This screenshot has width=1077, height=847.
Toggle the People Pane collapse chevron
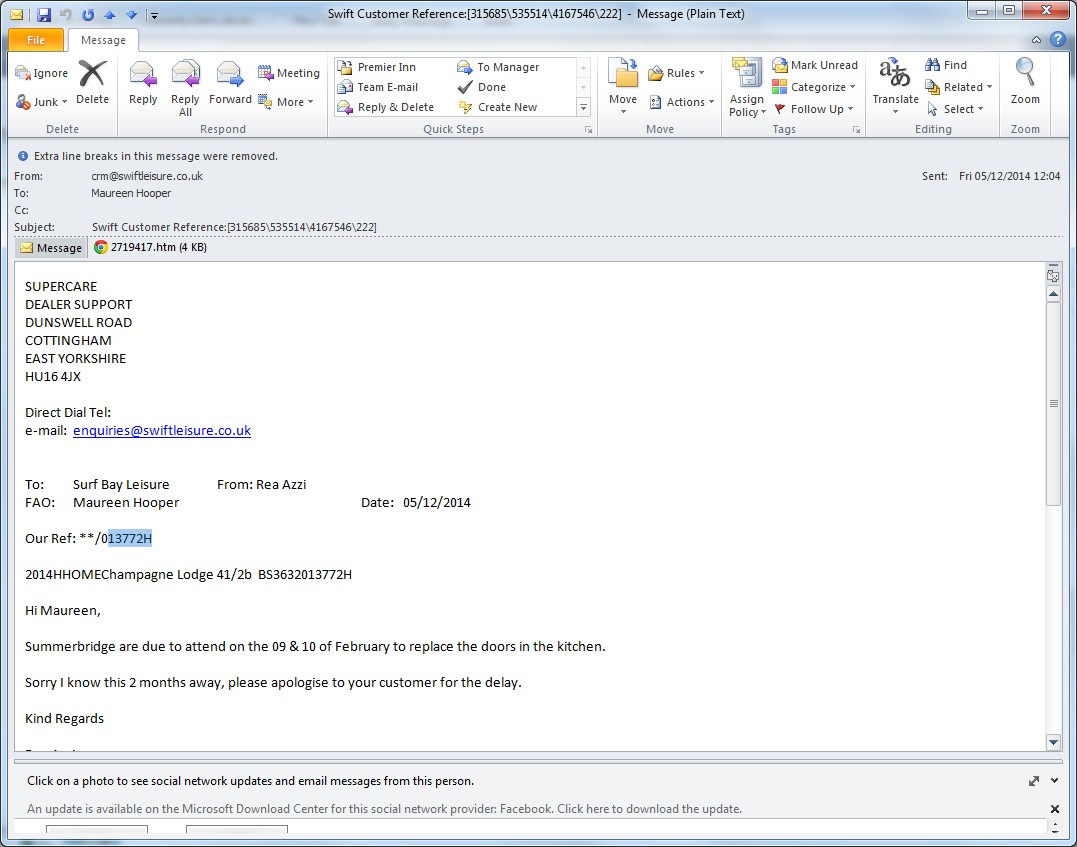(1054, 781)
